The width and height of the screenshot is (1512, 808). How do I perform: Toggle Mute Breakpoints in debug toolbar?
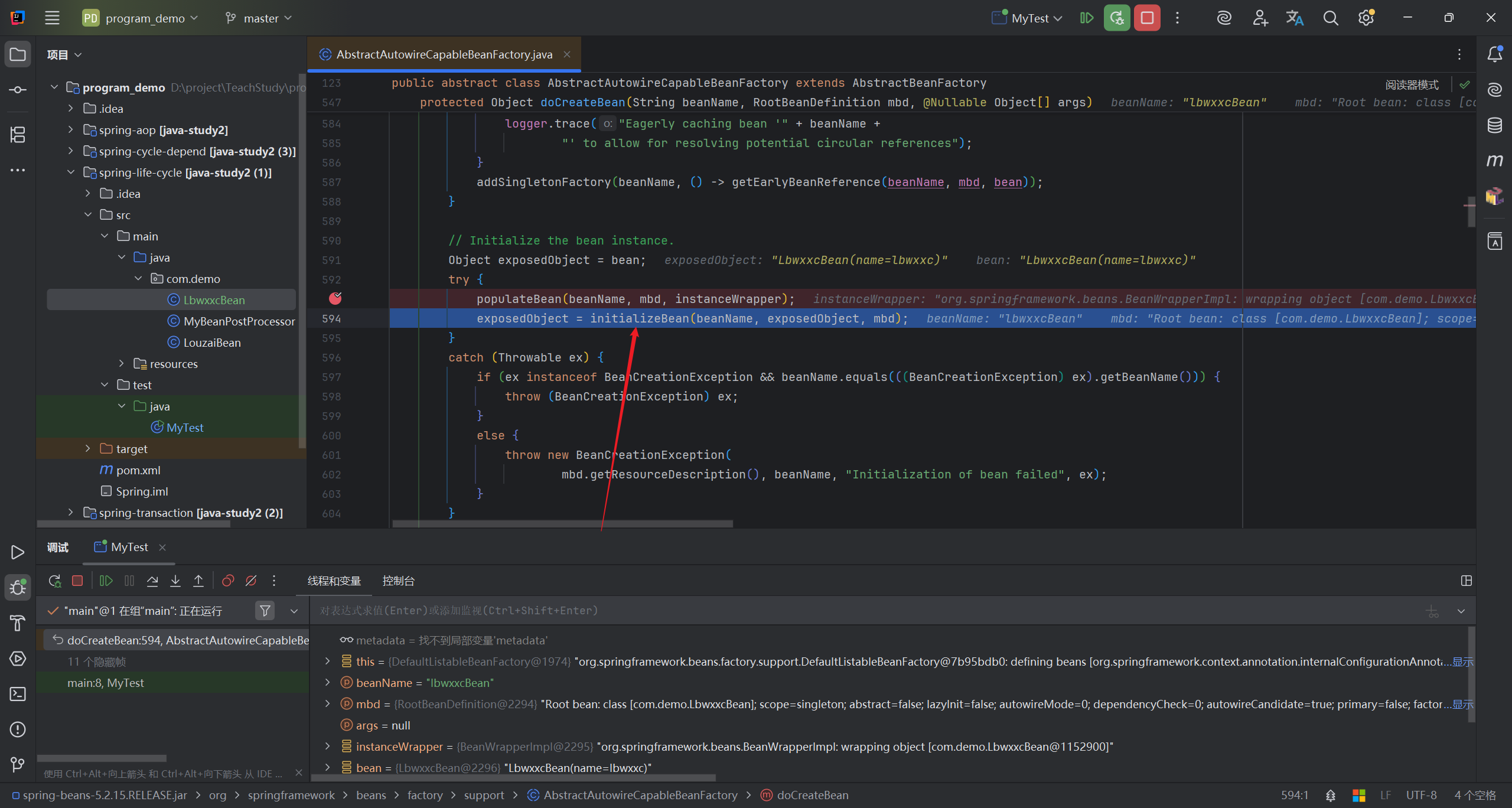[x=251, y=581]
